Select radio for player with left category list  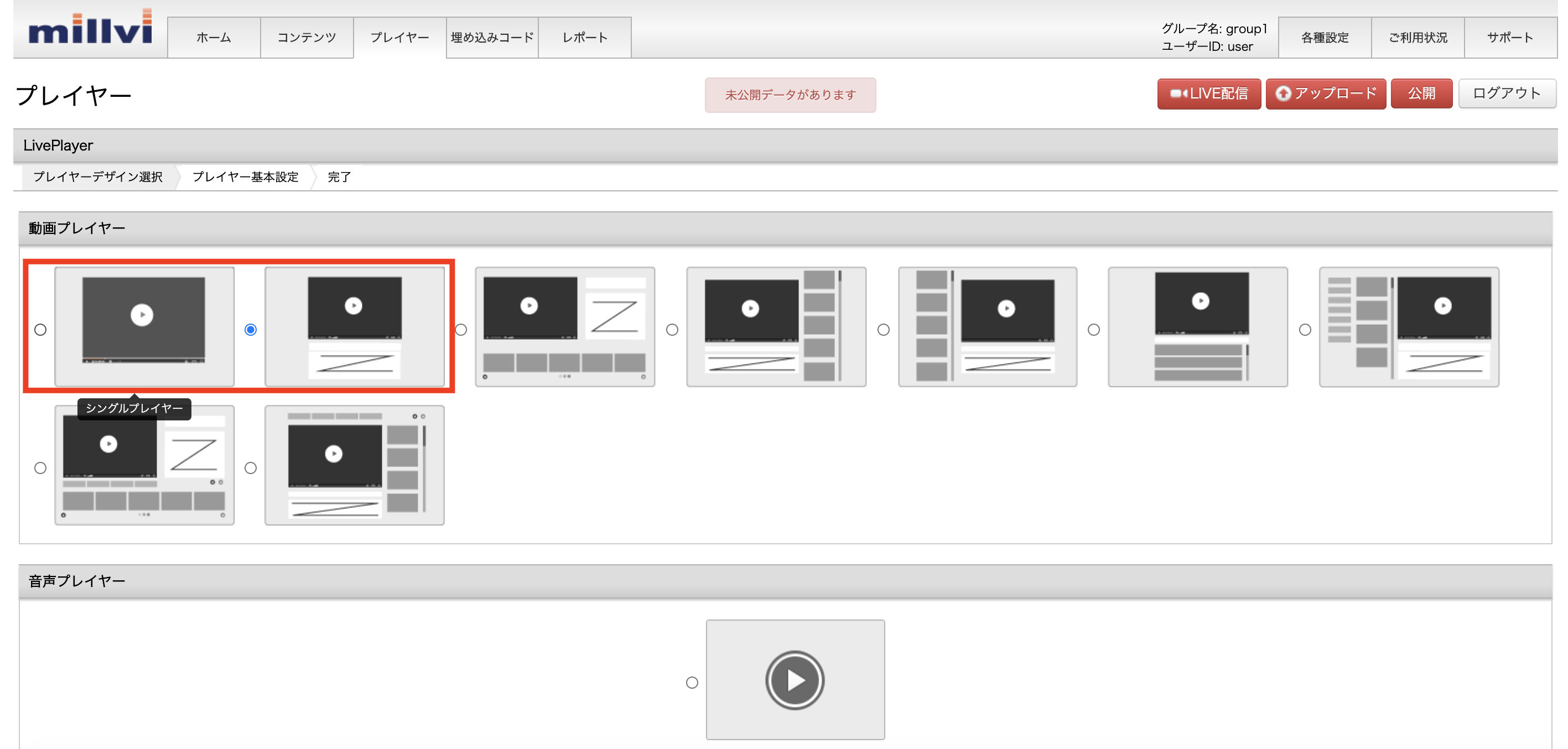(1305, 330)
